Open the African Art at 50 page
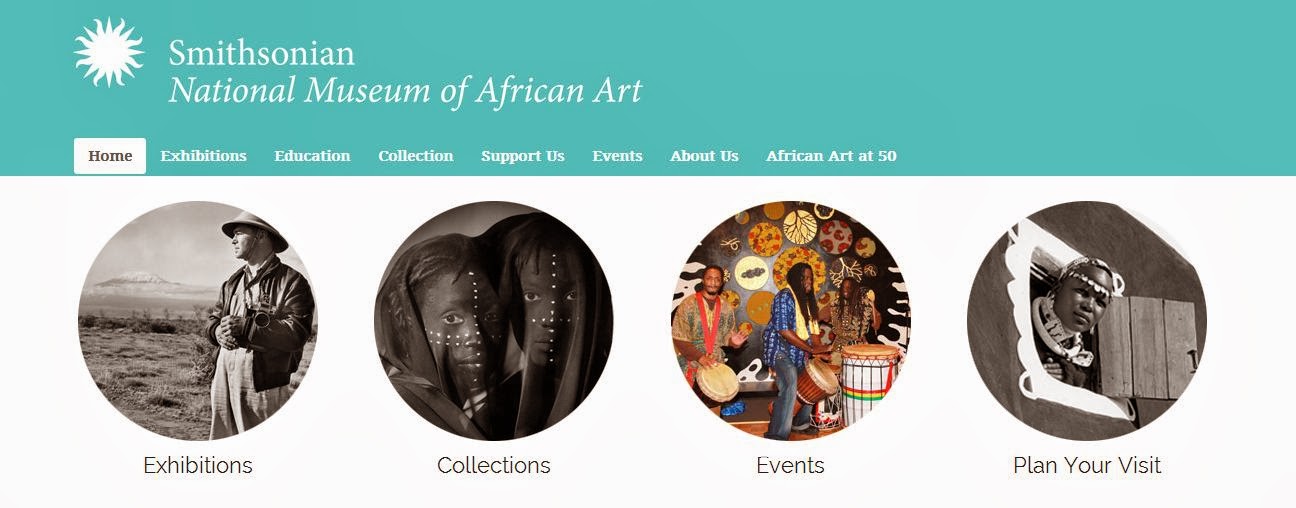Screen dimensions: 1296x508 pyautogui.click(x=831, y=156)
